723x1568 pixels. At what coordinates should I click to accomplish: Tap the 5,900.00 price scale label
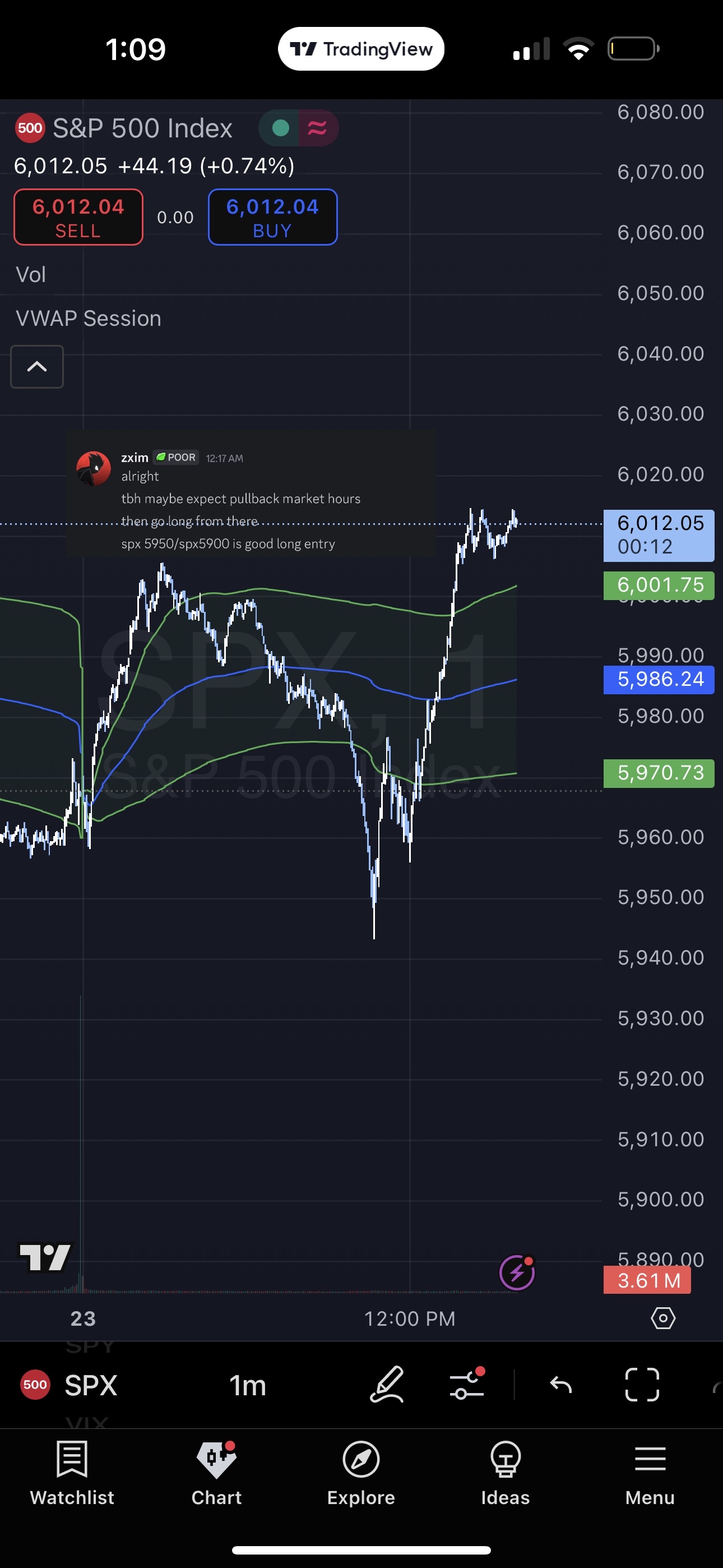pyautogui.click(x=660, y=1200)
